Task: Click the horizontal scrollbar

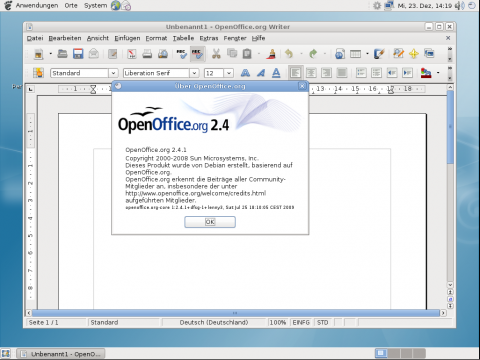Action: point(236,313)
